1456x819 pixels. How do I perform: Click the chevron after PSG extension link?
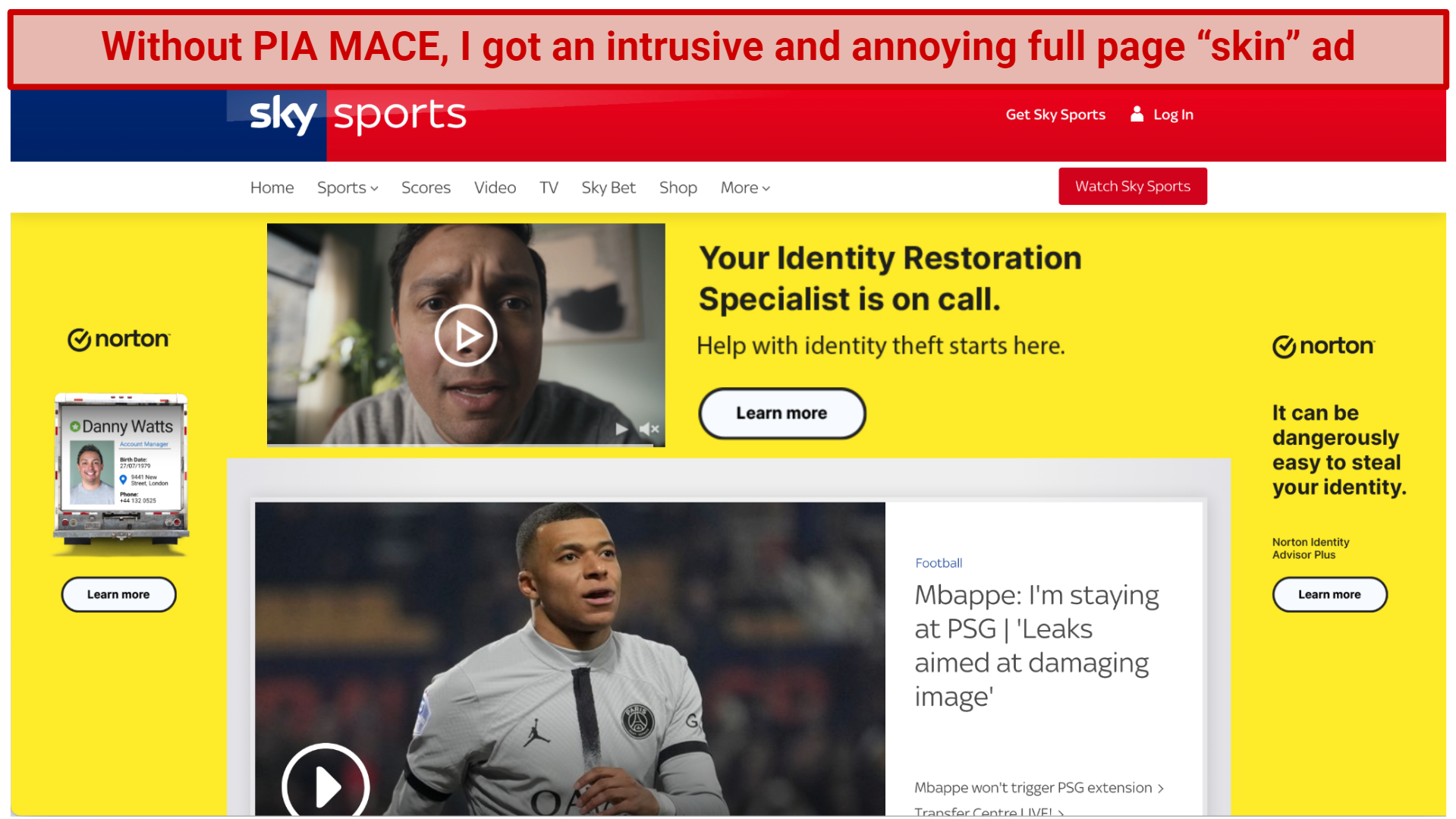coord(1160,789)
